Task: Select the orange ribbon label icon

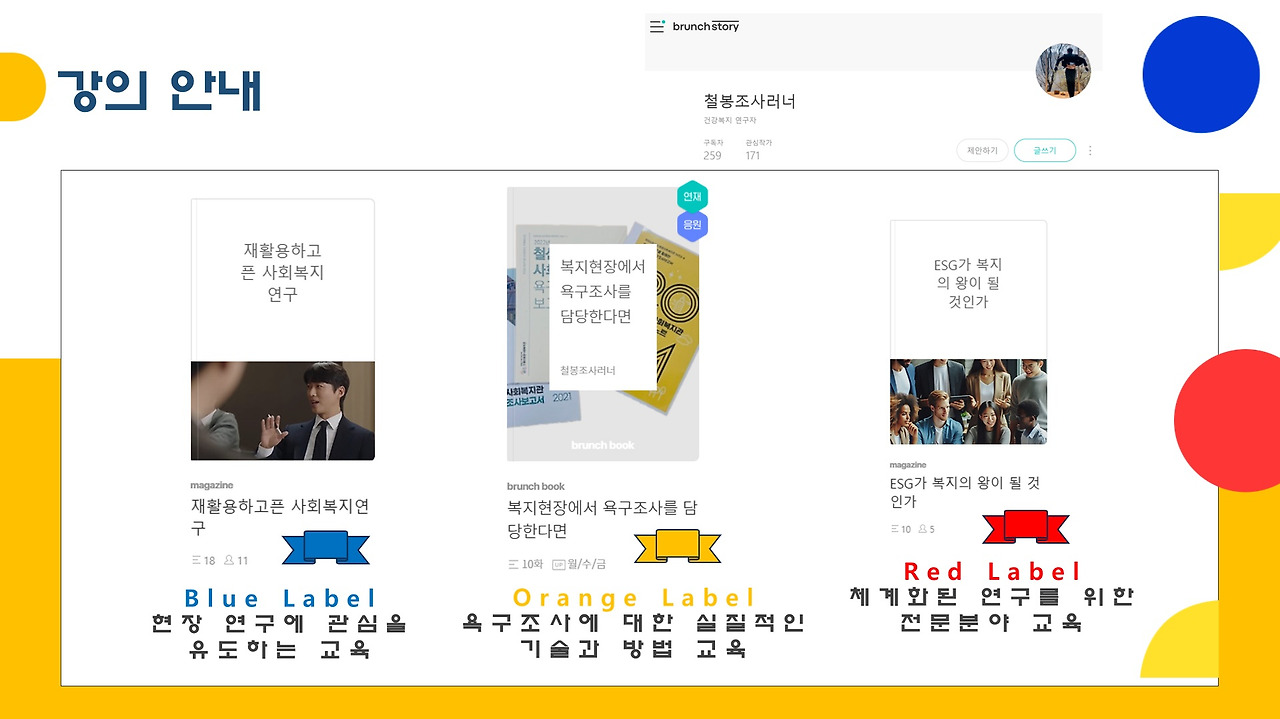Action: [x=677, y=547]
